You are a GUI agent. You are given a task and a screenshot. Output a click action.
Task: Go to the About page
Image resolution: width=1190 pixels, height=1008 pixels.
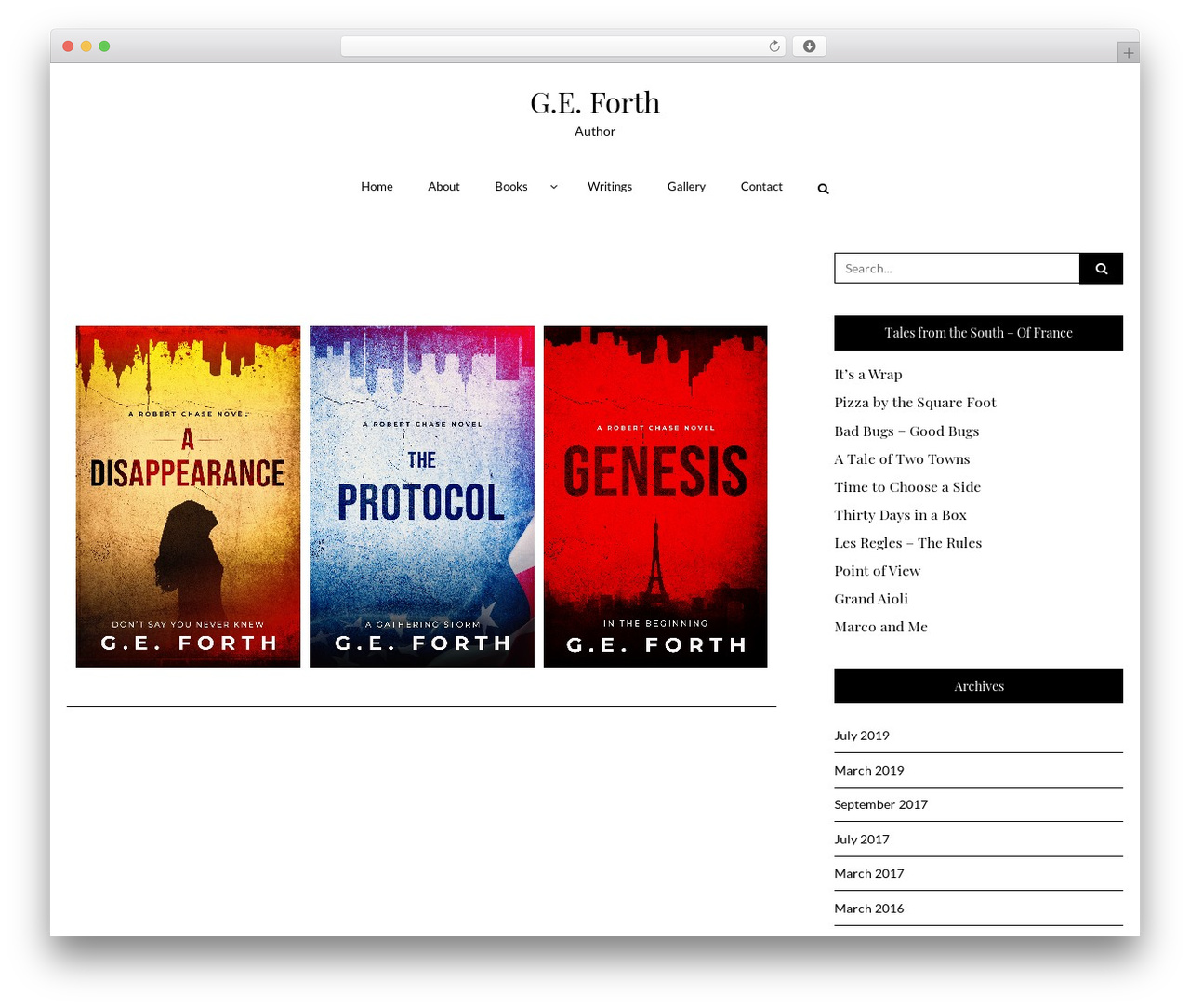443,187
